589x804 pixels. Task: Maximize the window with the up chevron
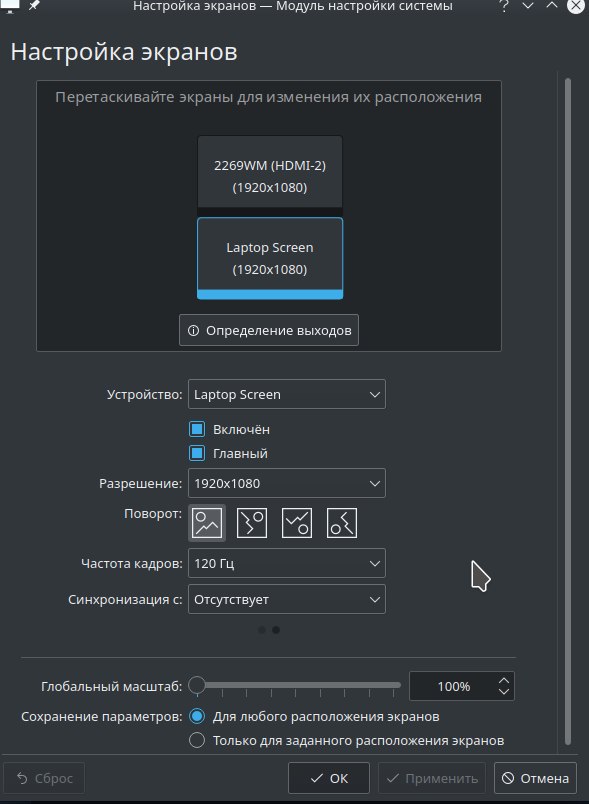(552, 6)
